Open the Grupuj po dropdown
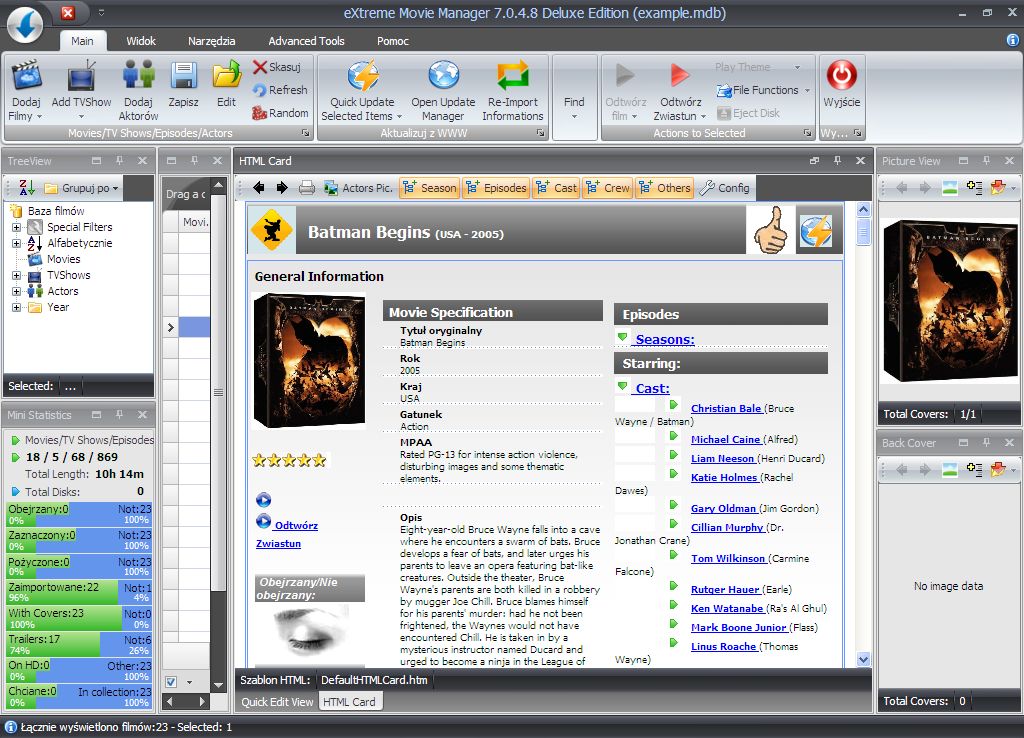1024x738 pixels. pos(82,188)
